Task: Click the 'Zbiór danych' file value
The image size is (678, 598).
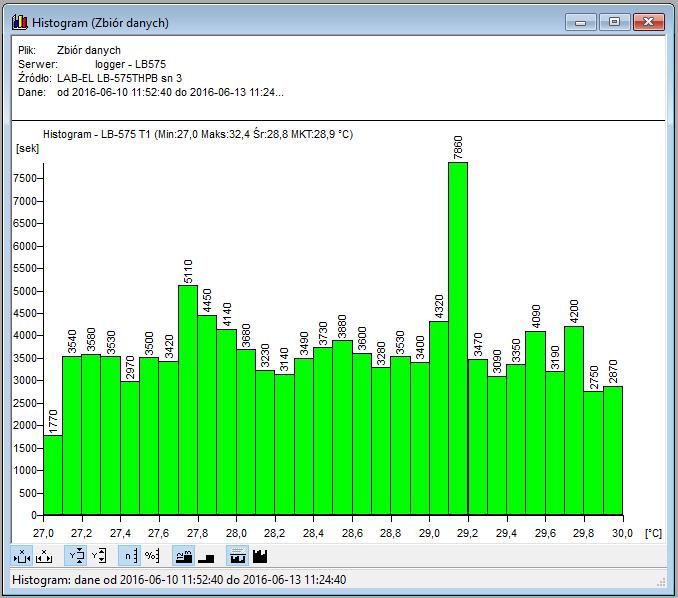Action: 89,50
